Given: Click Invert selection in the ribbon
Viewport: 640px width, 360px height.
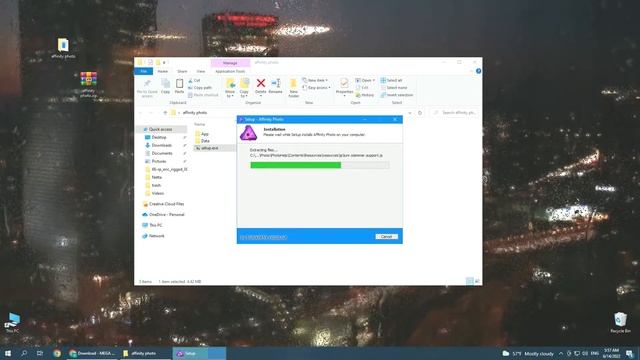Looking at the screenshot, I should [x=397, y=95].
